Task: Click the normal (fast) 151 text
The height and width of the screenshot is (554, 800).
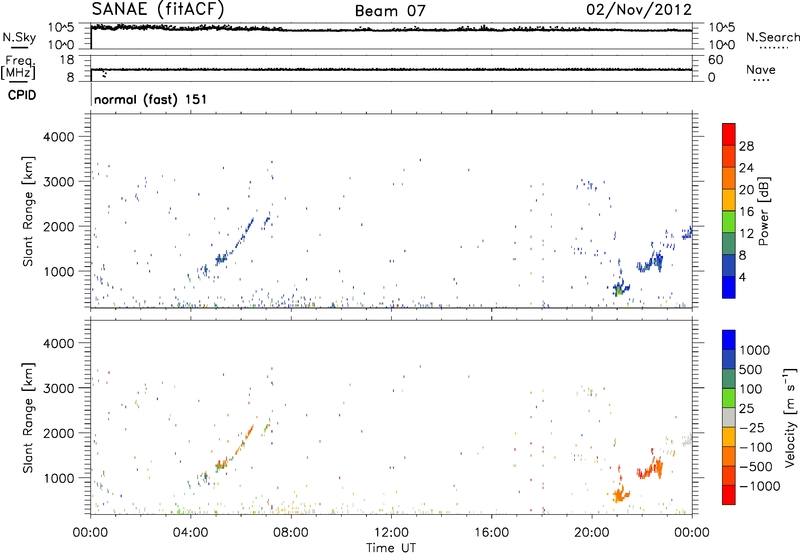Action: [x=151, y=99]
